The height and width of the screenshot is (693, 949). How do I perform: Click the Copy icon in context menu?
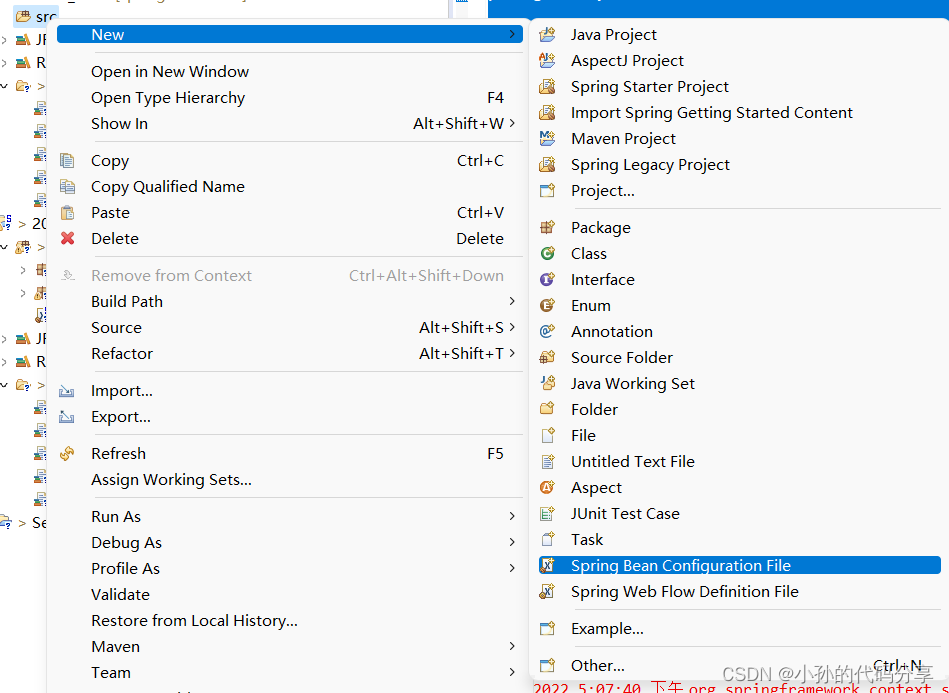[x=67, y=160]
